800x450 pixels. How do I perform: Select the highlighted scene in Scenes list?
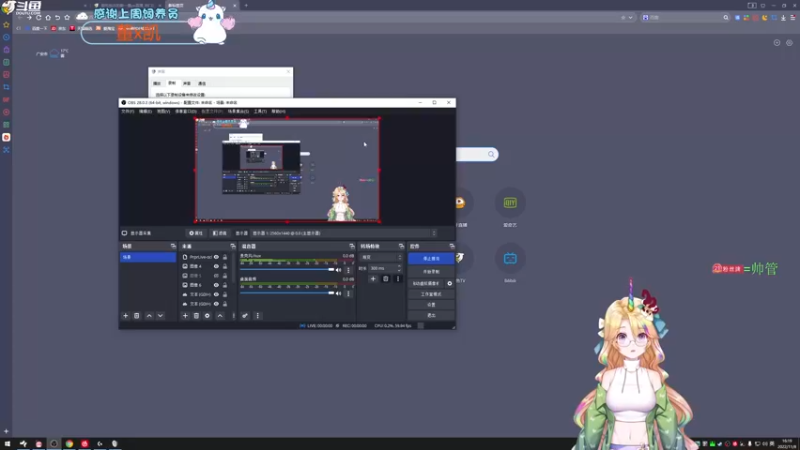click(x=148, y=257)
